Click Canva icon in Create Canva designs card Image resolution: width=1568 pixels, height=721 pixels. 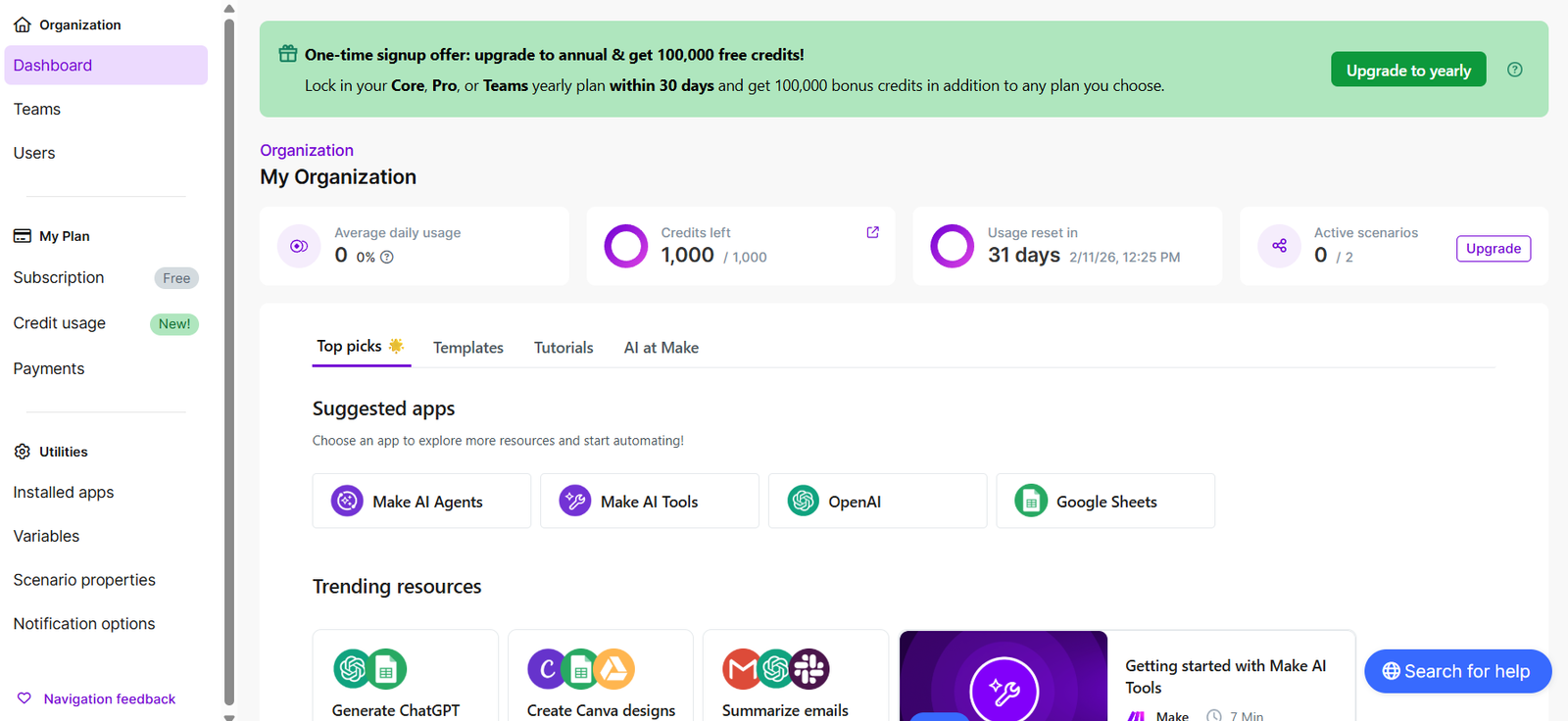point(547,669)
